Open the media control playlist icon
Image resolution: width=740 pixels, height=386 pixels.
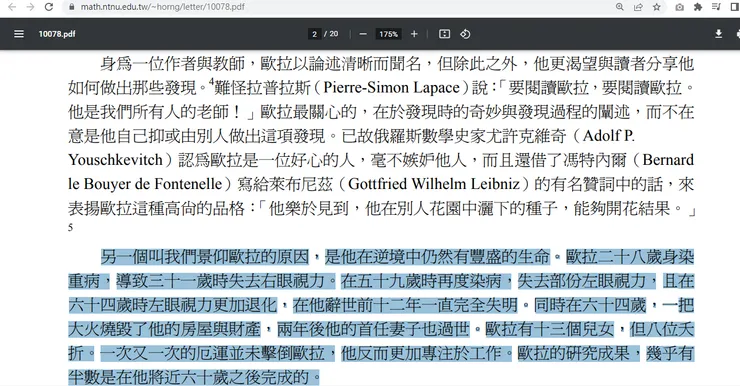pos(716,7)
